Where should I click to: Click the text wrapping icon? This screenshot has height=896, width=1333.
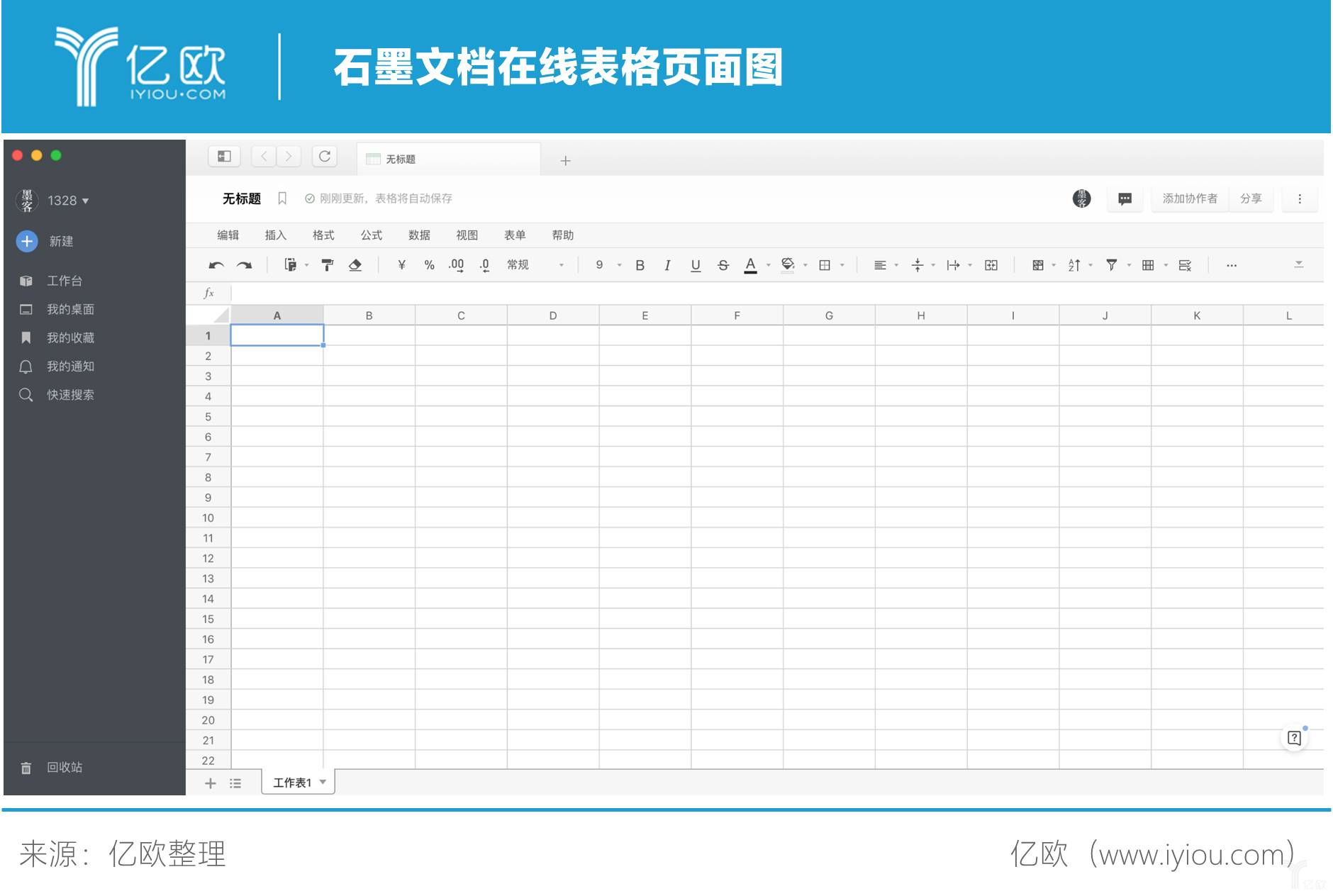(954, 265)
